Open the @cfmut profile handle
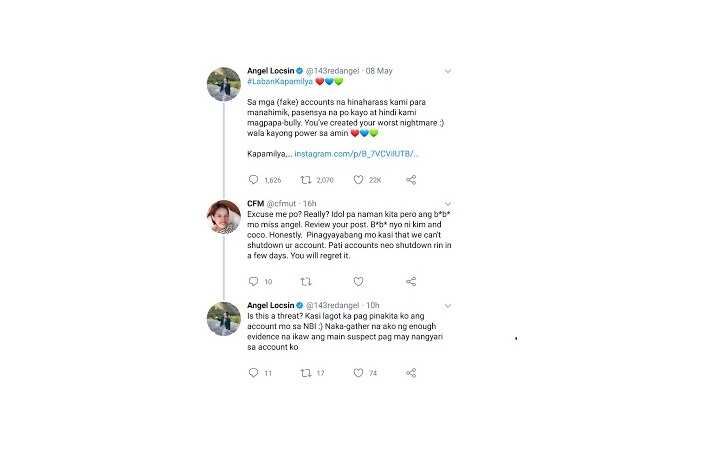 (x=281, y=204)
